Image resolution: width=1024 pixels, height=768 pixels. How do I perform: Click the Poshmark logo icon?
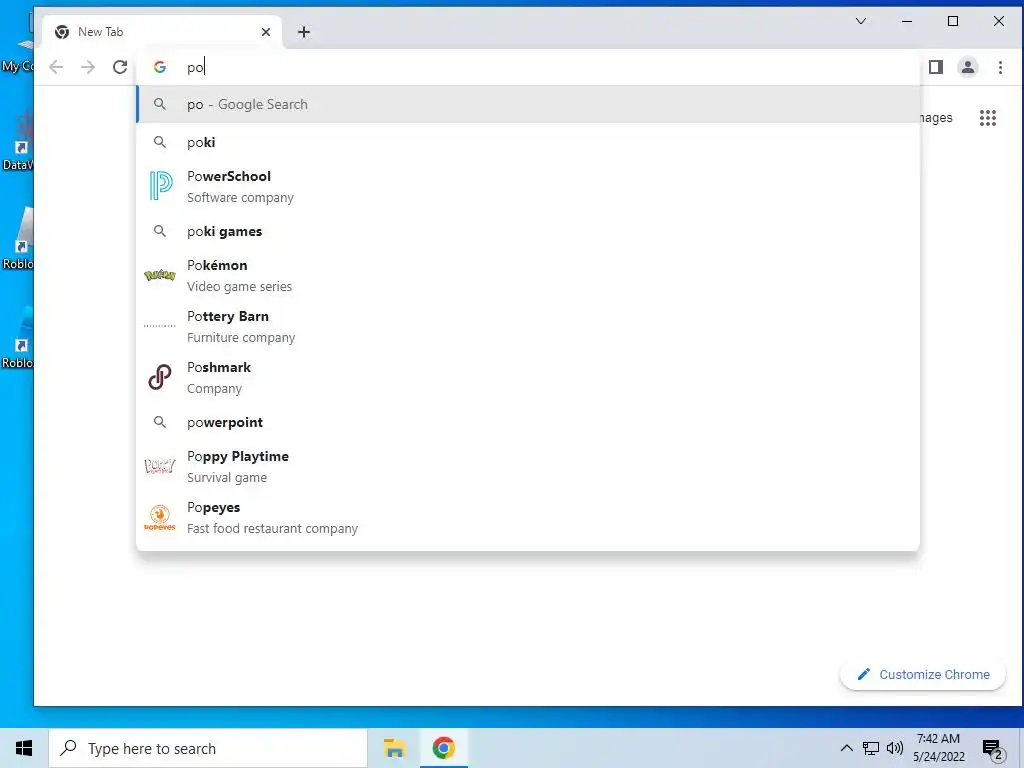159,377
